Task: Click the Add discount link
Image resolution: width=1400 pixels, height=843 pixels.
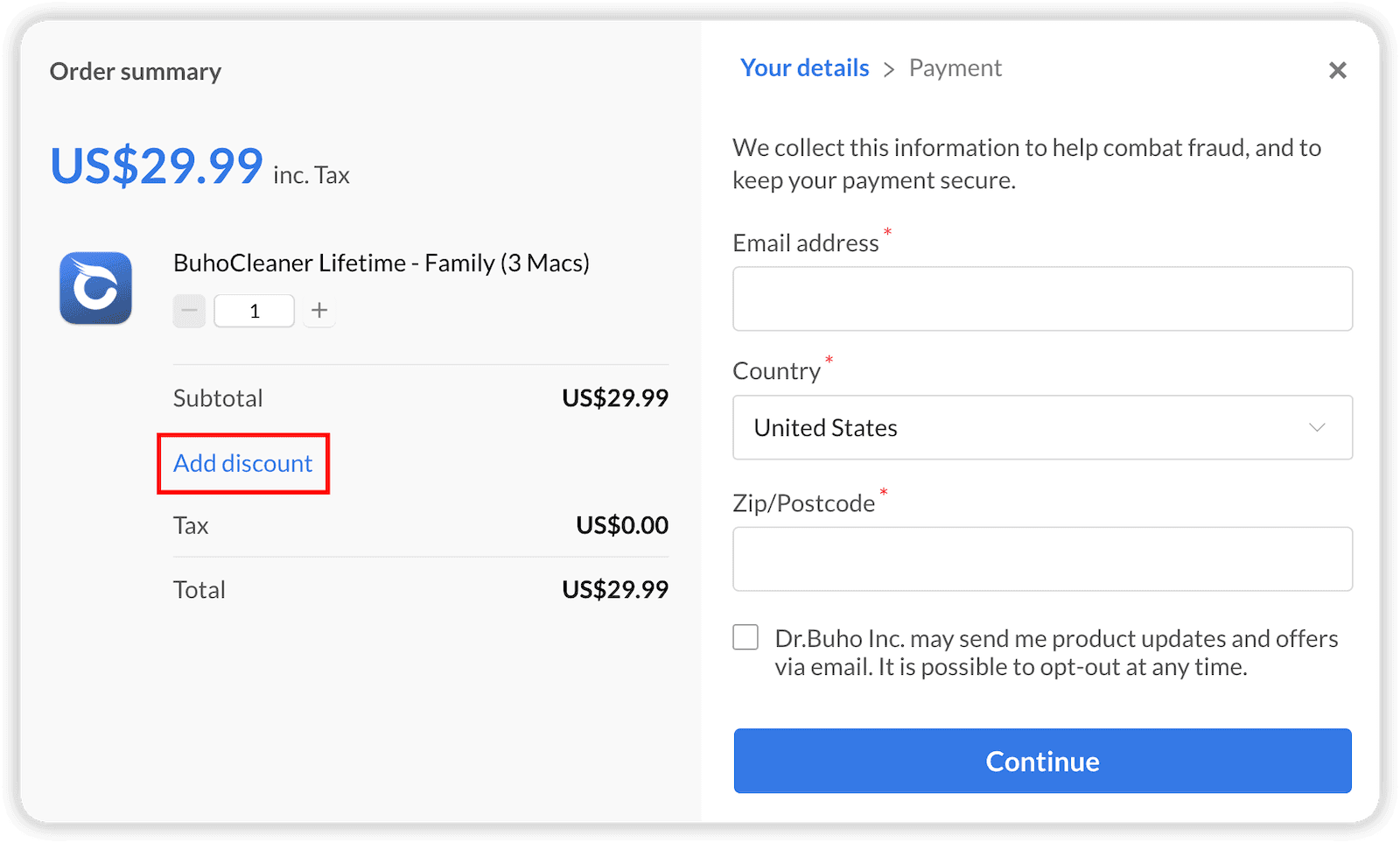Action: [242, 463]
